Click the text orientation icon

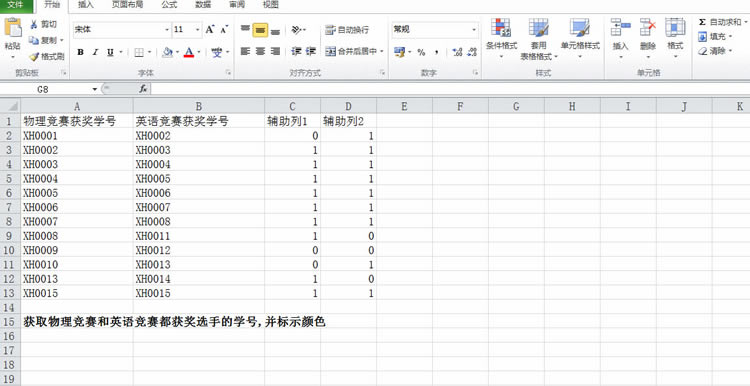pyautogui.click(x=297, y=30)
